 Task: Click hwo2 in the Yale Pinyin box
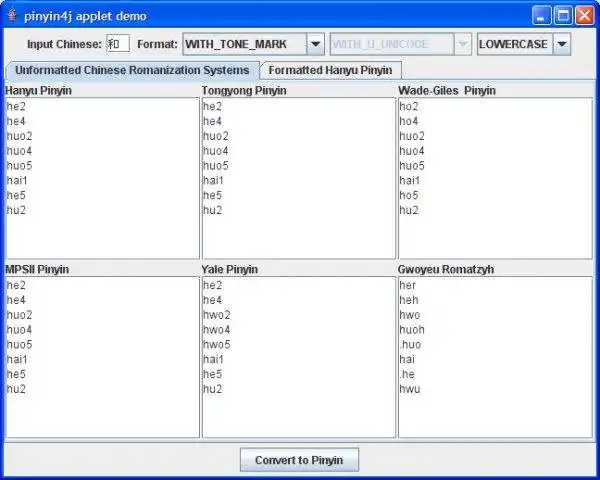coord(217,315)
